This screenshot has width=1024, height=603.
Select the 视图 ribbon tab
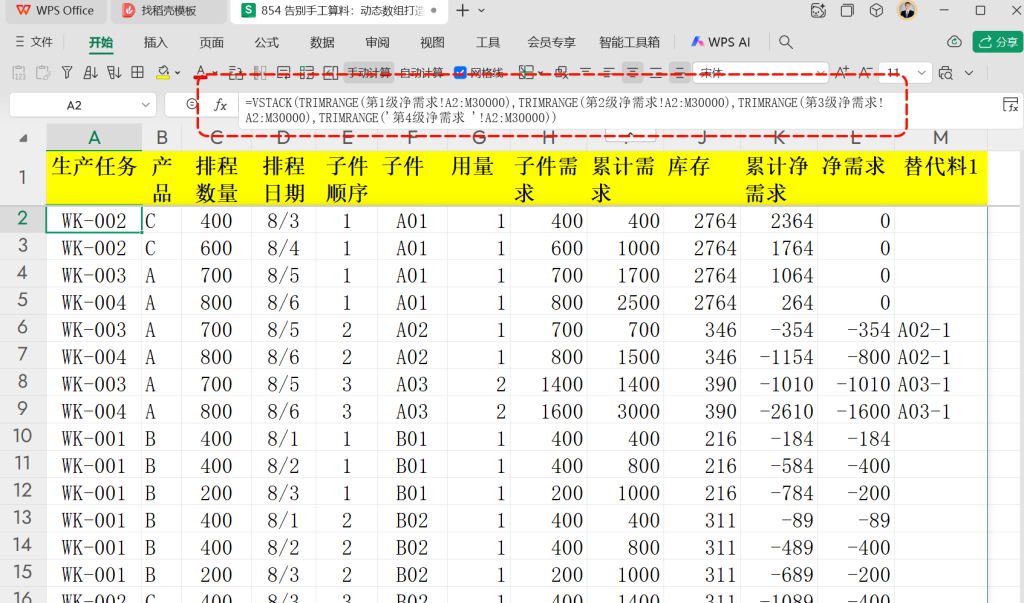[432, 42]
